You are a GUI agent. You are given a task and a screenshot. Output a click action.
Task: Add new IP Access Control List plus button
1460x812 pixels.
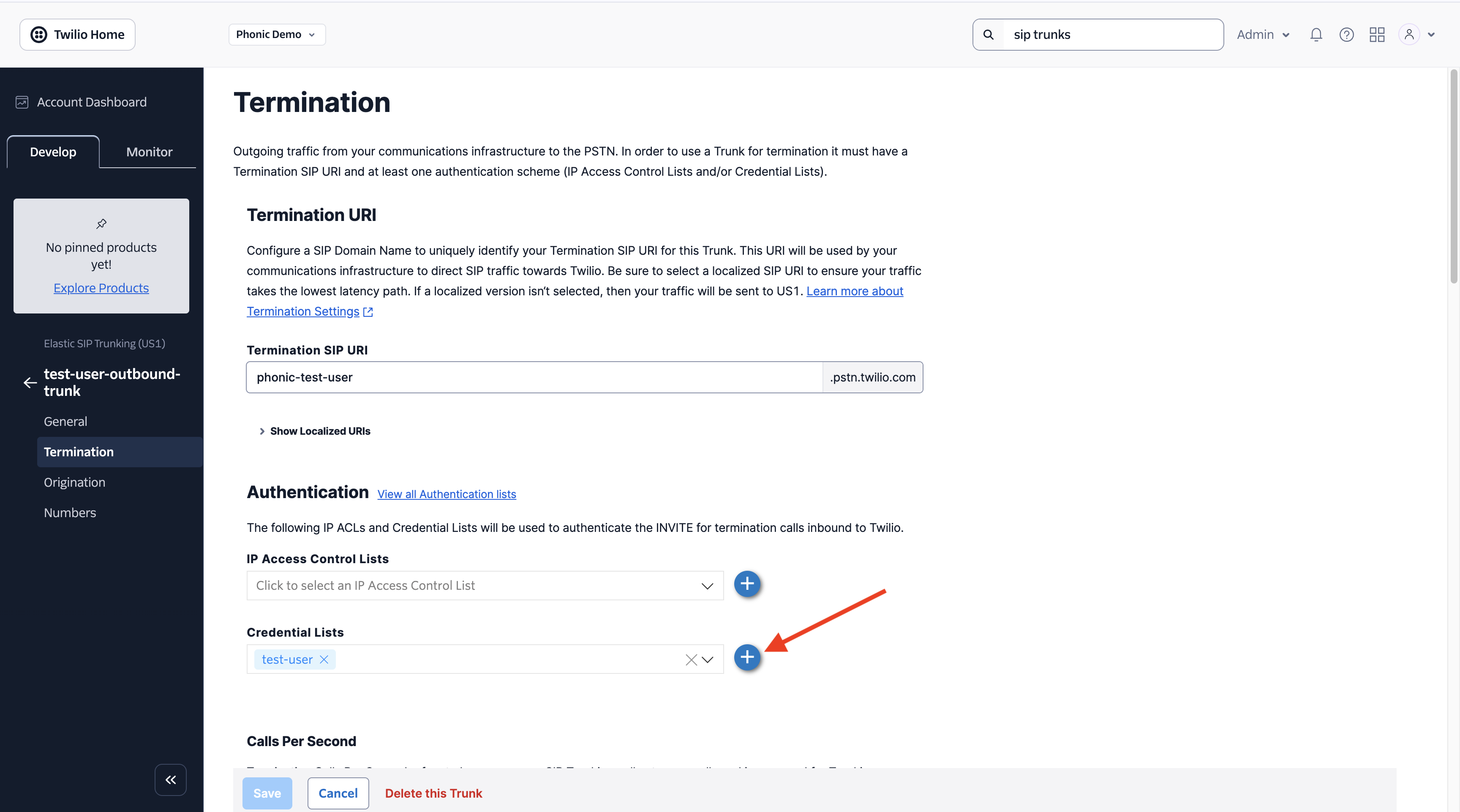point(747,583)
